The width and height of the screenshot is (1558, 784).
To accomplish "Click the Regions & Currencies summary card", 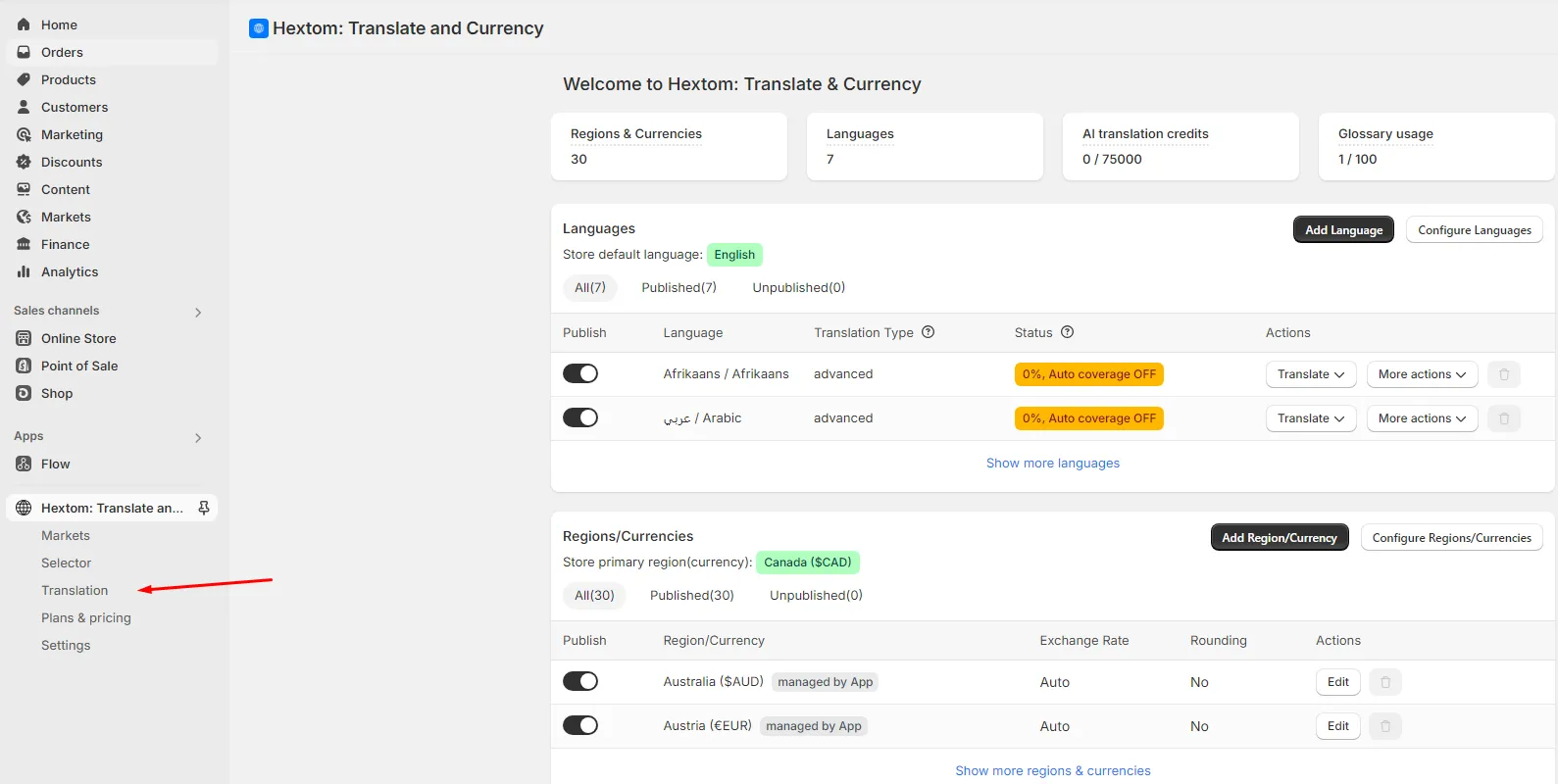I will click(669, 147).
